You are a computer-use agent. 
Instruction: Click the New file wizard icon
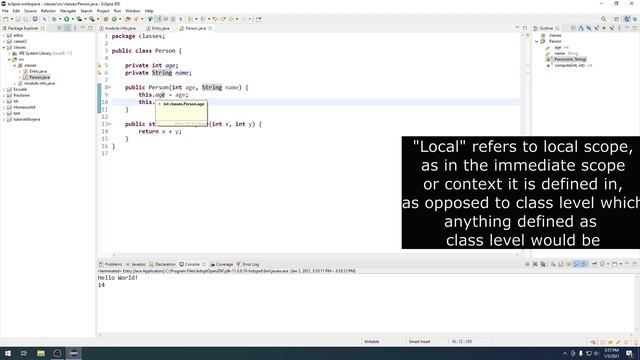[x=5, y=19]
